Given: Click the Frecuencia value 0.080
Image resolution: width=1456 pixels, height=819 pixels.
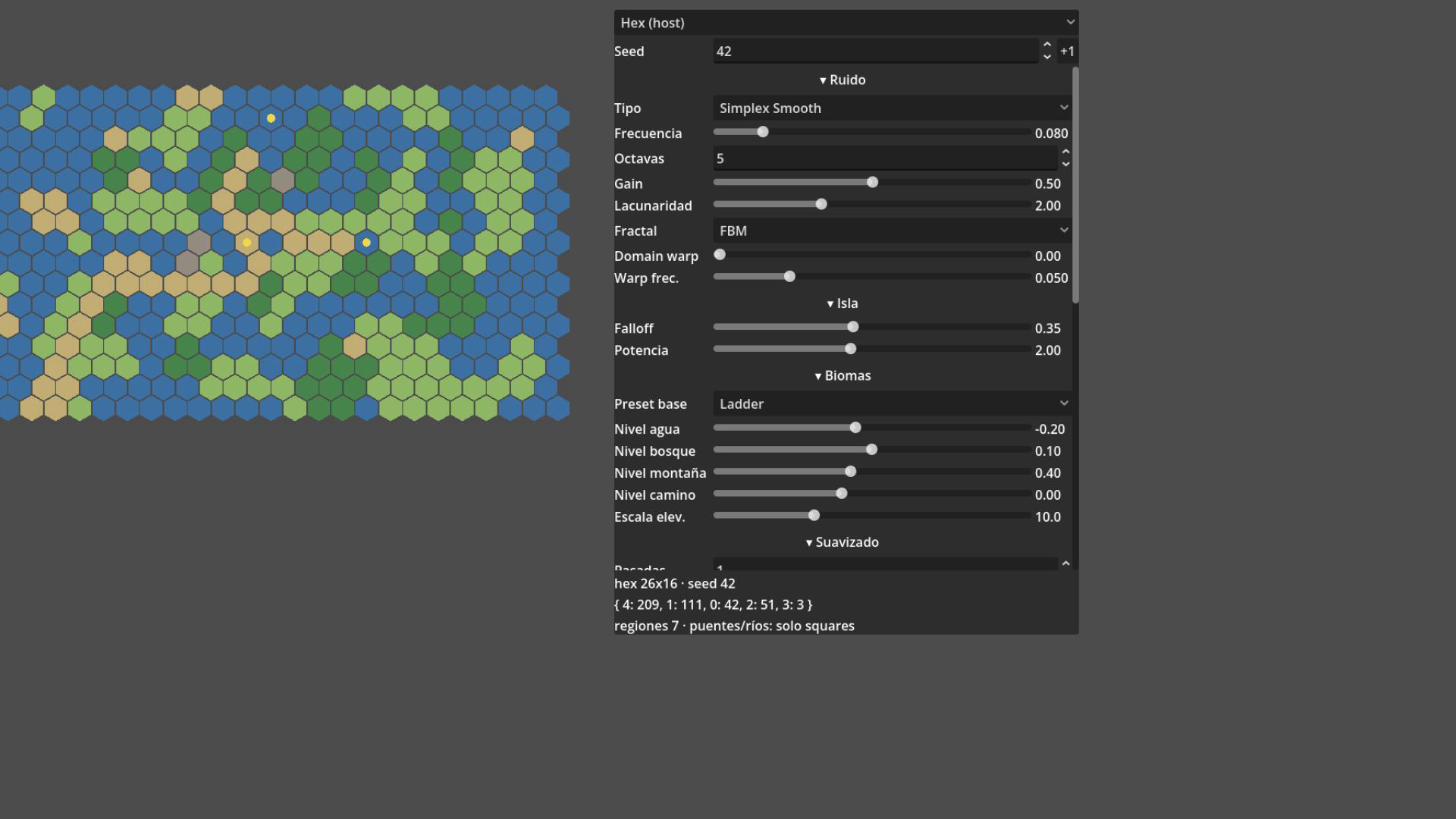Looking at the screenshot, I should tap(1052, 133).
